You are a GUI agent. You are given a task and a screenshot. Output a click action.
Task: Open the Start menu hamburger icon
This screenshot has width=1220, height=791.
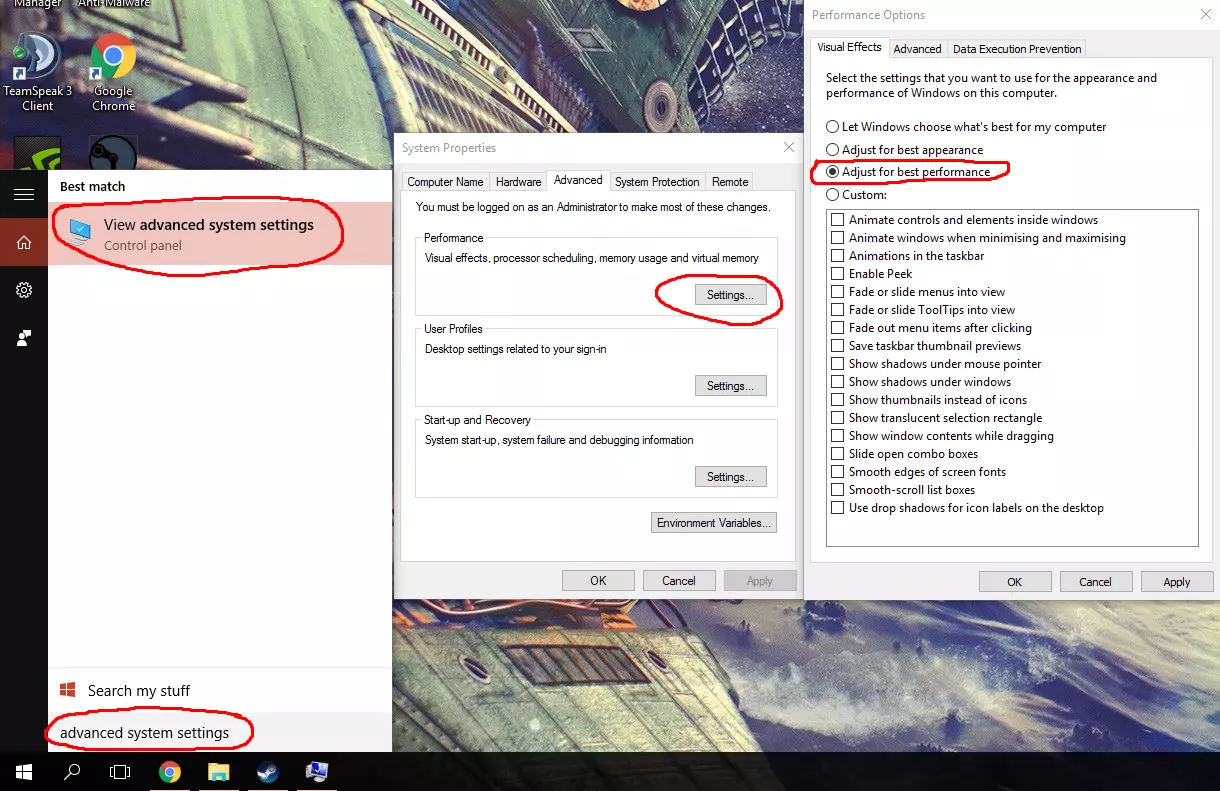click(24, 195)
